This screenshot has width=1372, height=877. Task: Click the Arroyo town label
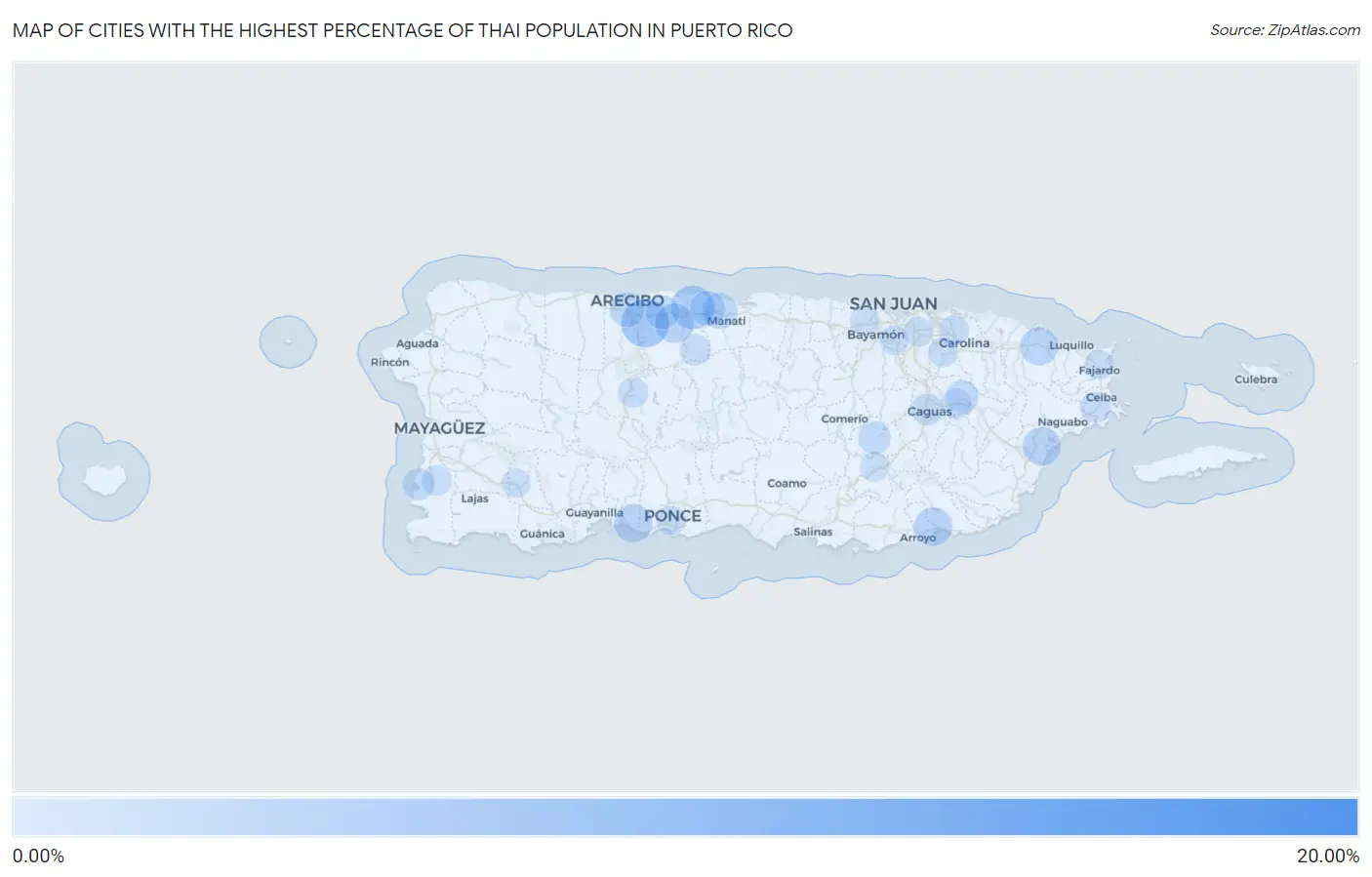tap(917, 538)
